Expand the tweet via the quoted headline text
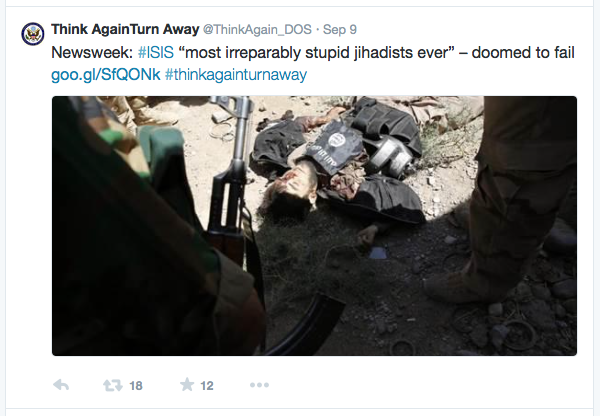Screen dimensions: 600x416 (316, 52)
